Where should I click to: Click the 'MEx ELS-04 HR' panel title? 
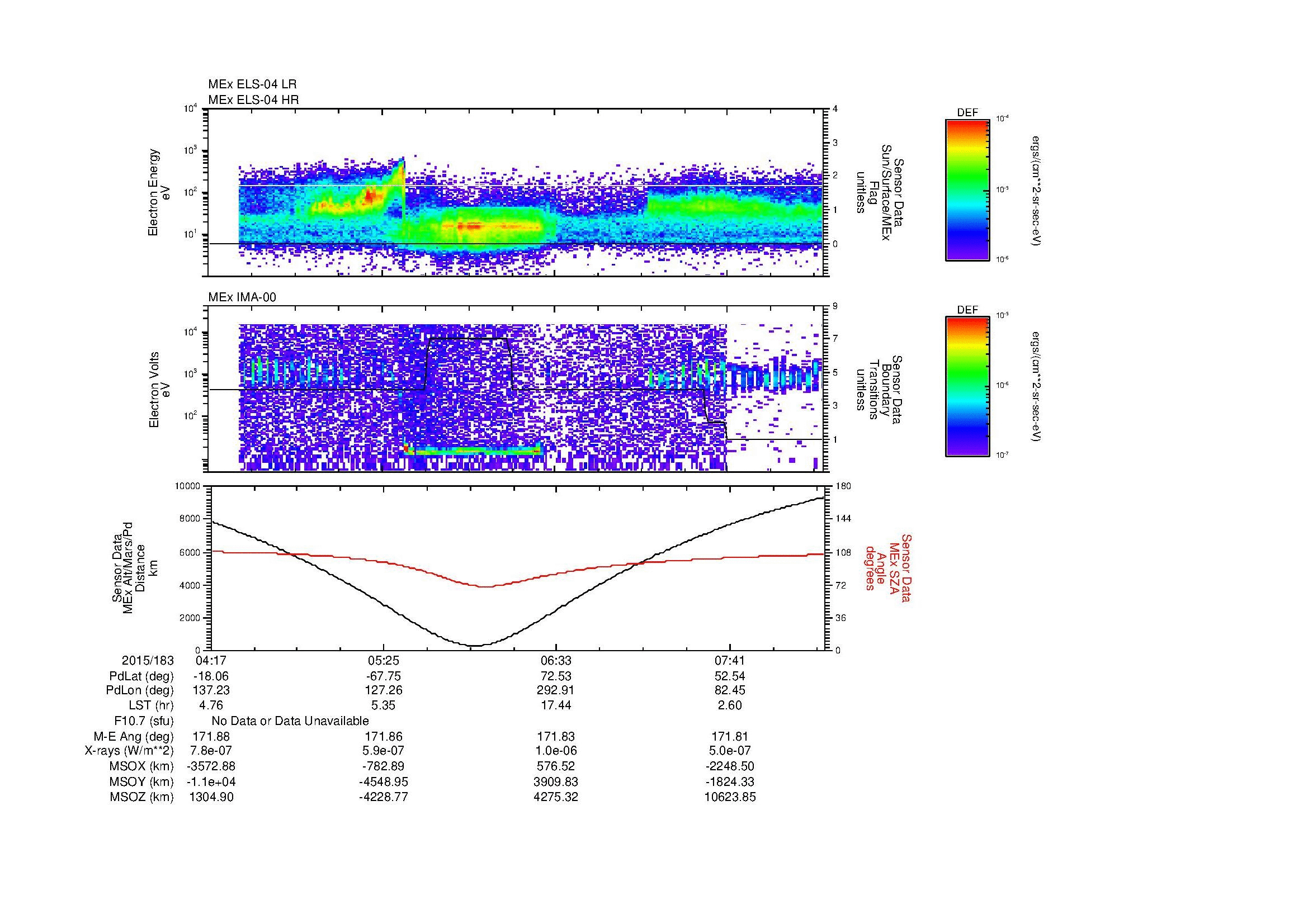[x=253, y=99]
